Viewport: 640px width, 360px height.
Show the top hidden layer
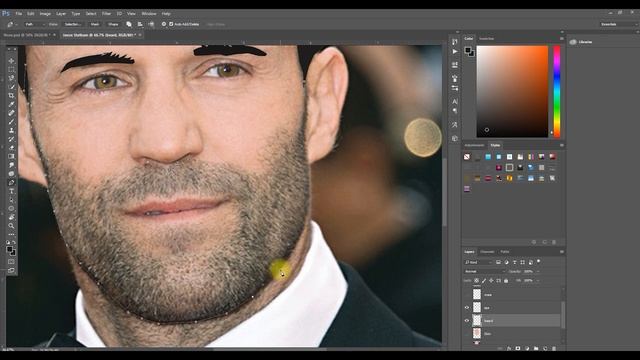(467, 294)
